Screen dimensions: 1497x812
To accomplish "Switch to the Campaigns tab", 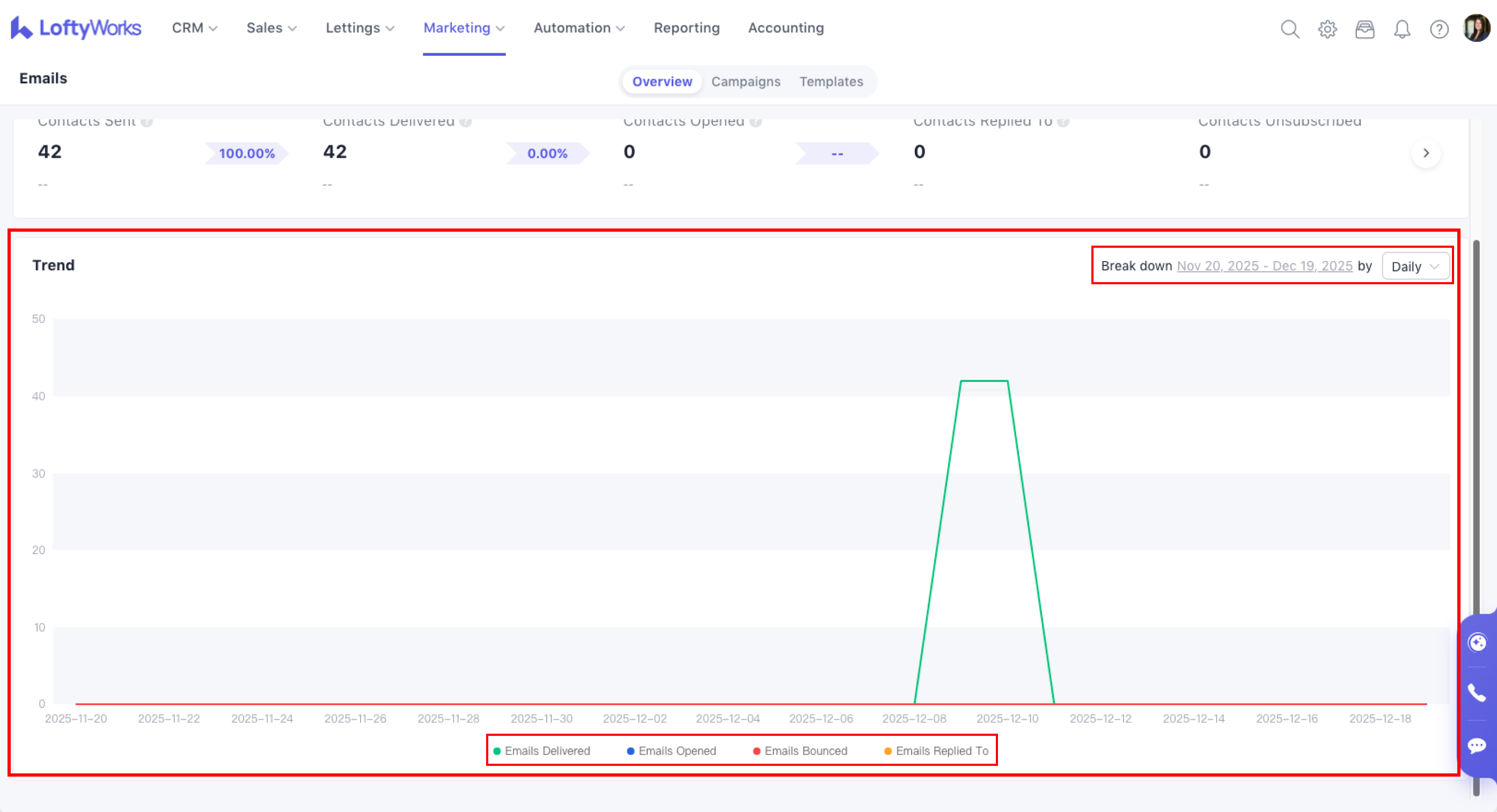I will pos(746,82).
